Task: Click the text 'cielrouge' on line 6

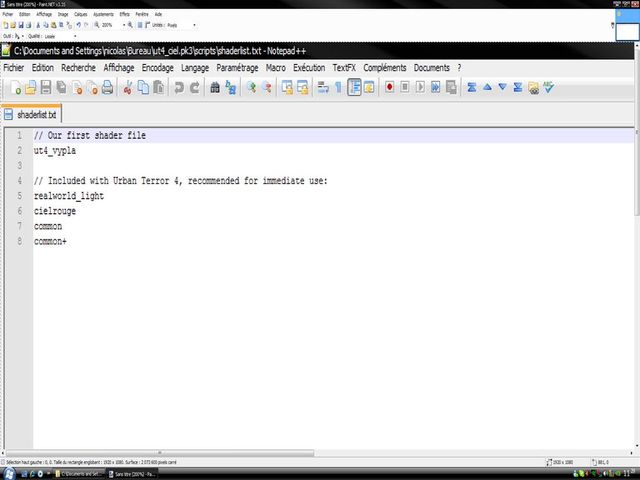Action: 55,211
